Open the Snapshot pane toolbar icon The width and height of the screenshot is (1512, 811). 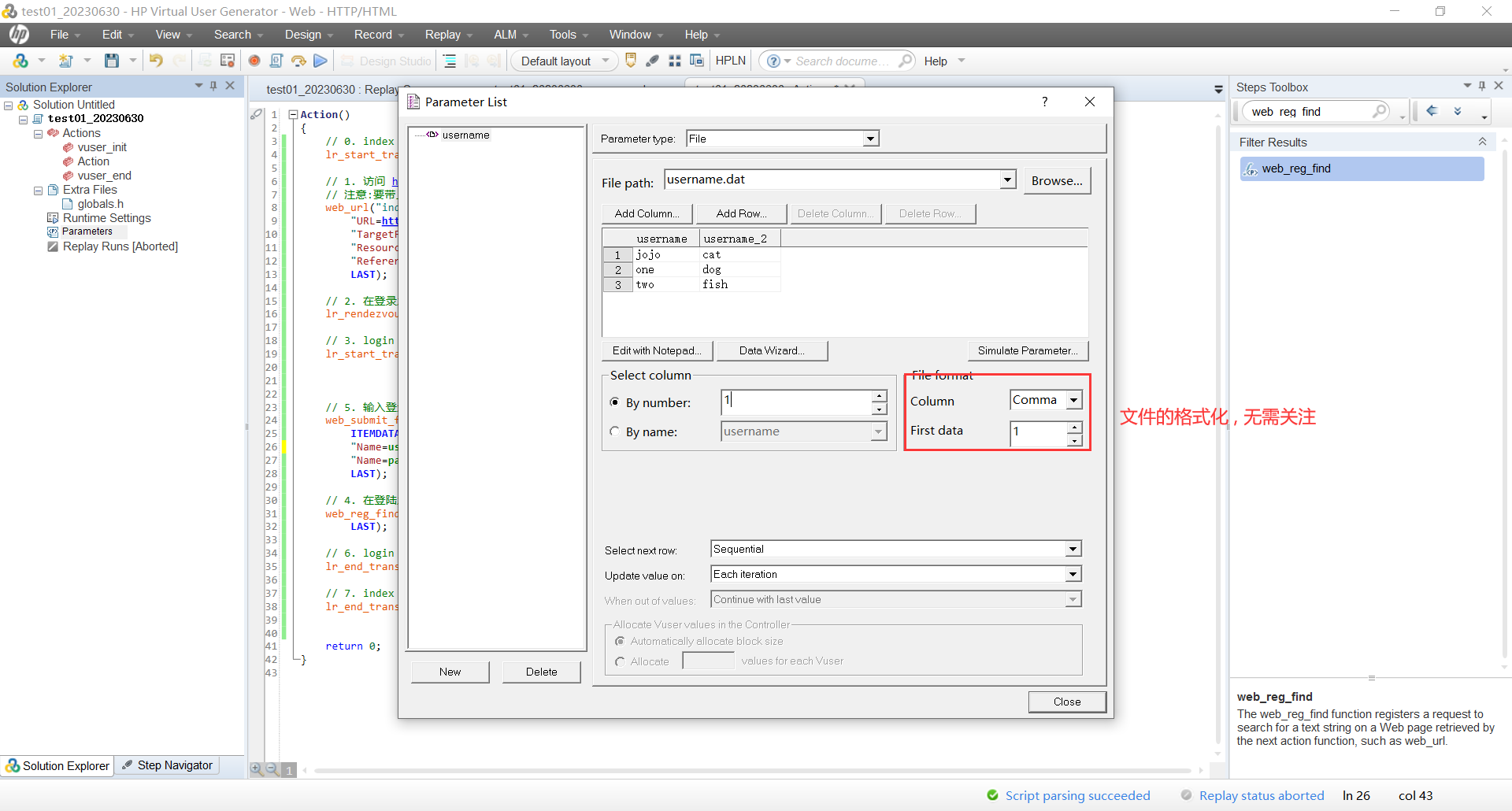tap(228, 61)
